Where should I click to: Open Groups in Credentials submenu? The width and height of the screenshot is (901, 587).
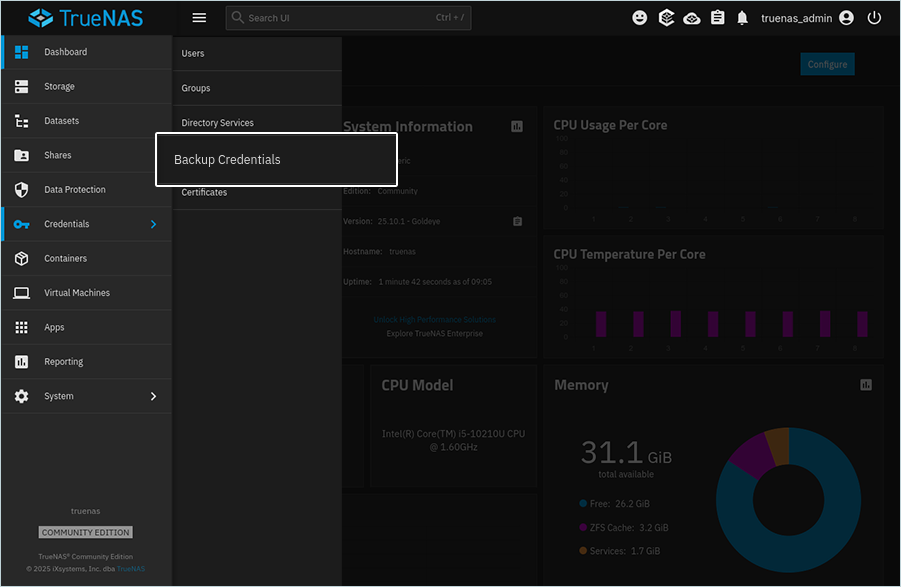click(257, 88)
